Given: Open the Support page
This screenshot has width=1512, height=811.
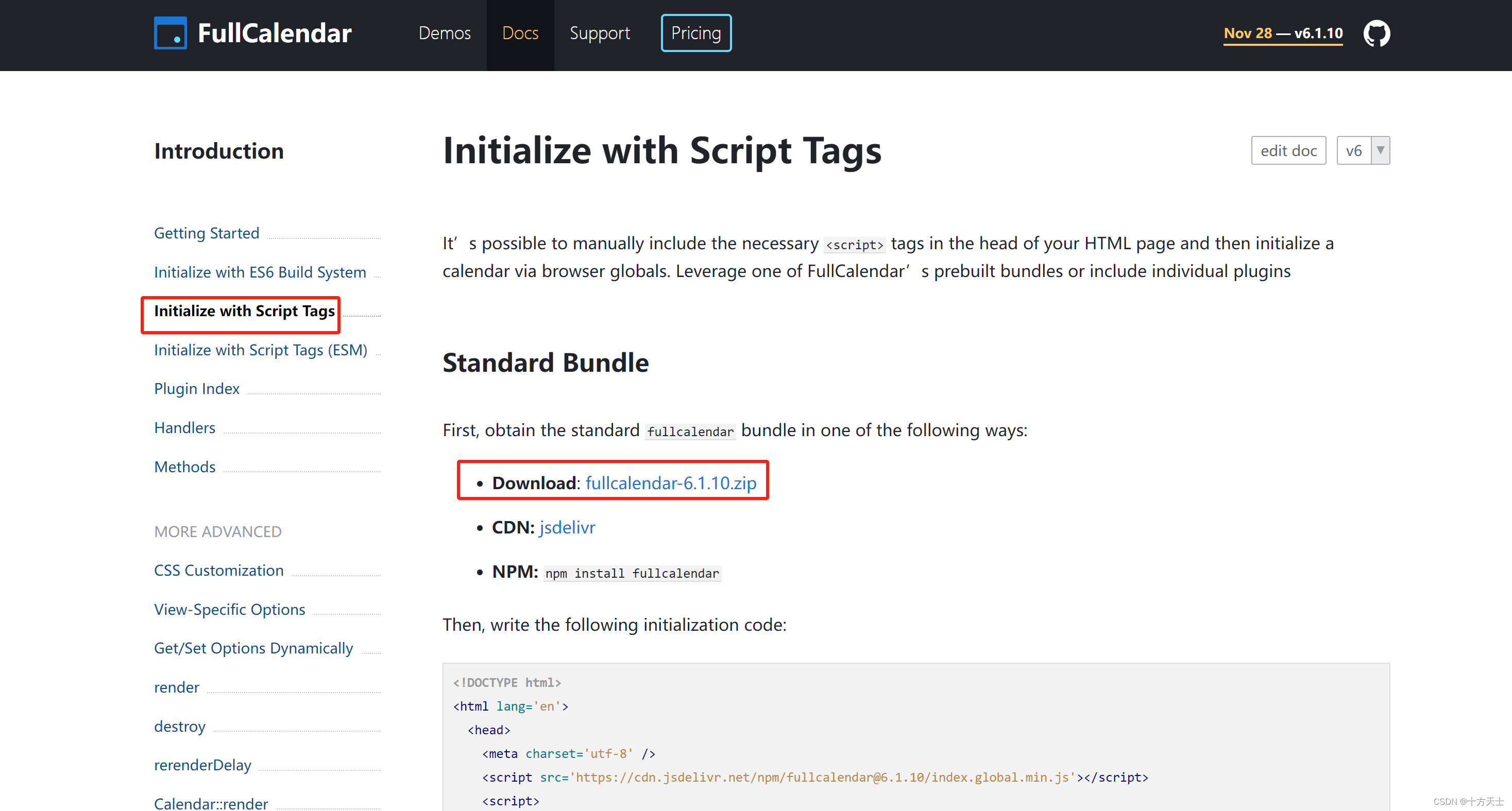Looking at the screenshot, I should click(599, 33).
